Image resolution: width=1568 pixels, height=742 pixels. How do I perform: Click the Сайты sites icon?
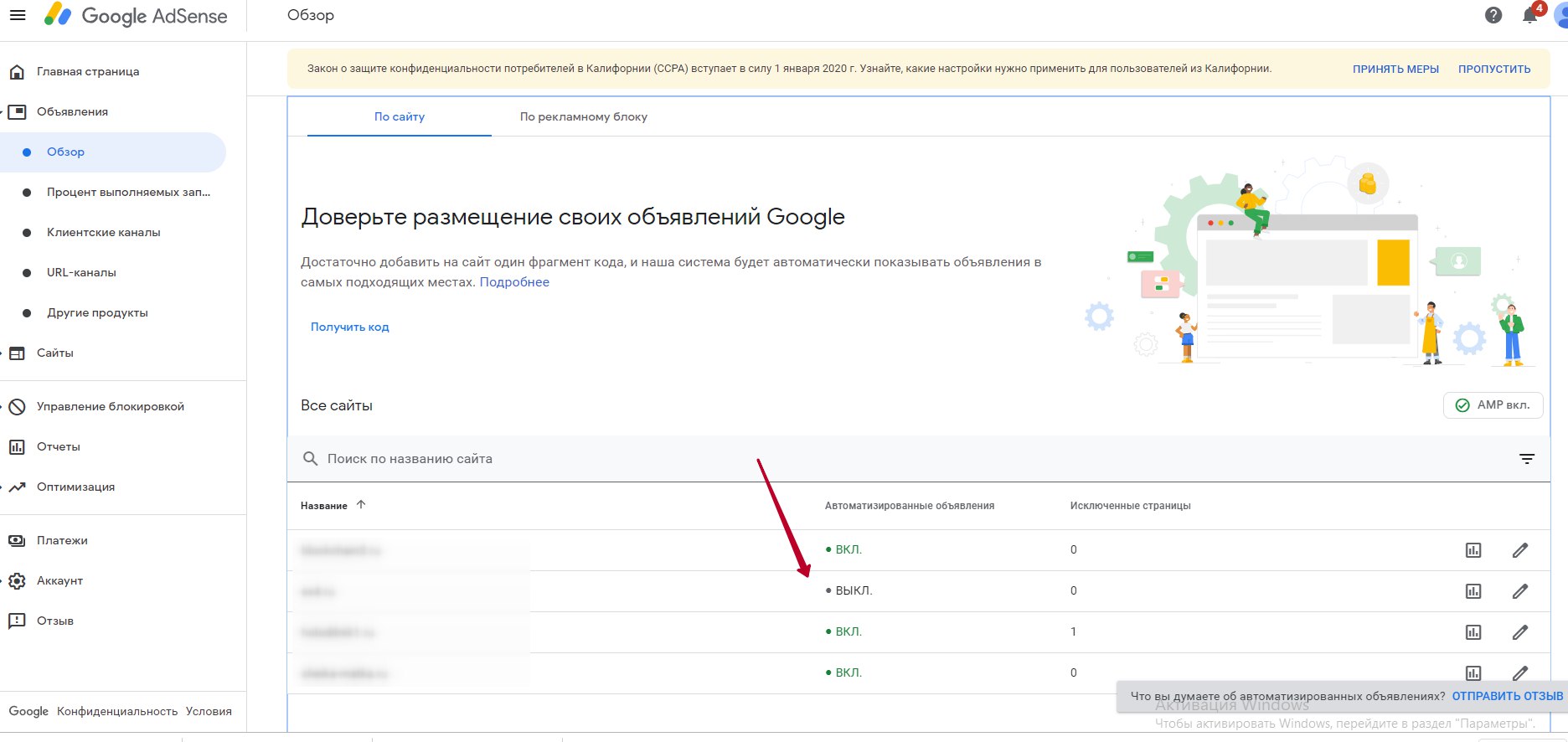point(17,353)
